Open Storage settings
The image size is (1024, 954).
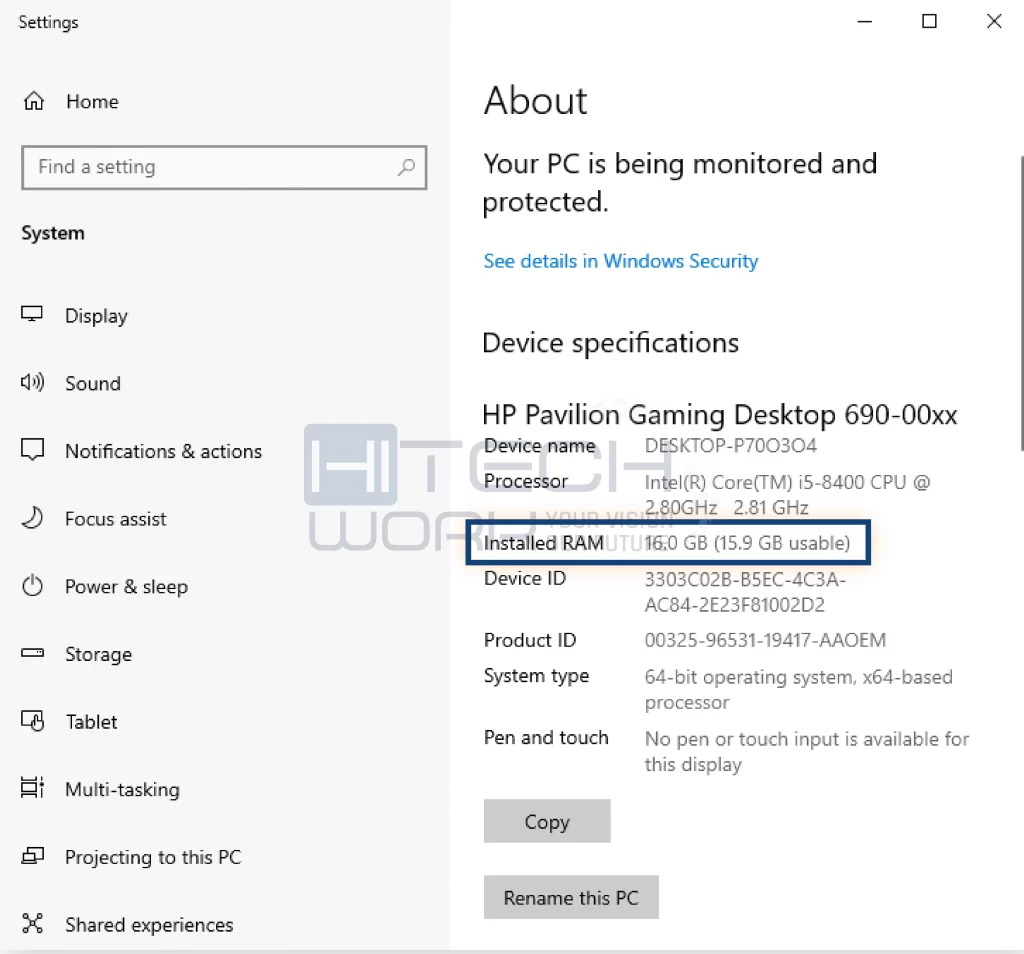pyautogui.click(x=98, y=654)
